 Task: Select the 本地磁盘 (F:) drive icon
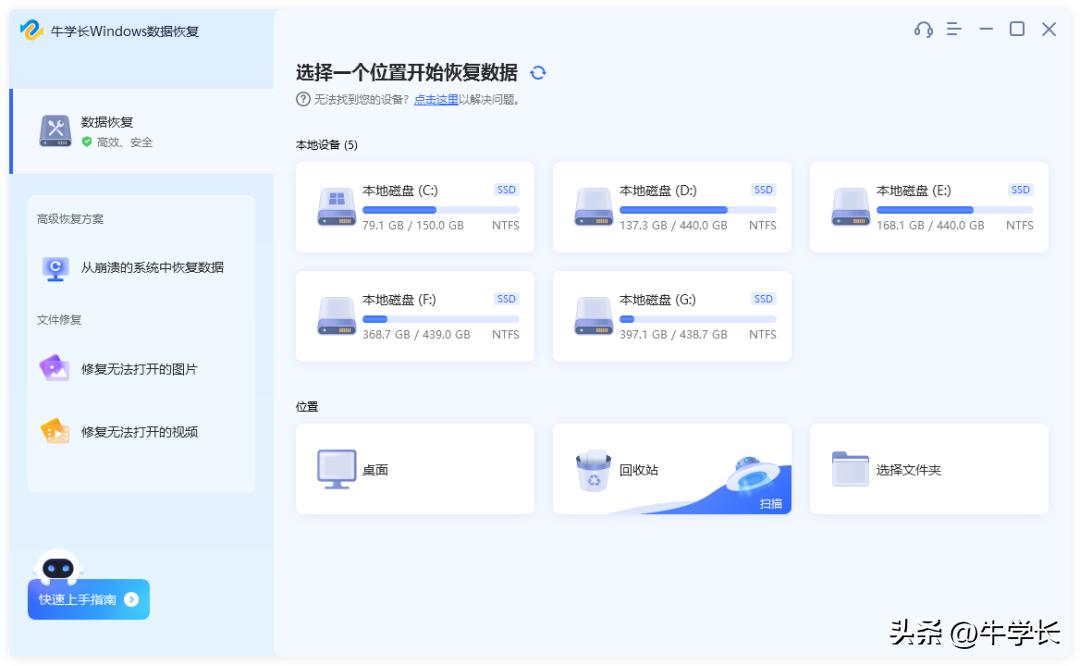click(337, 316)
